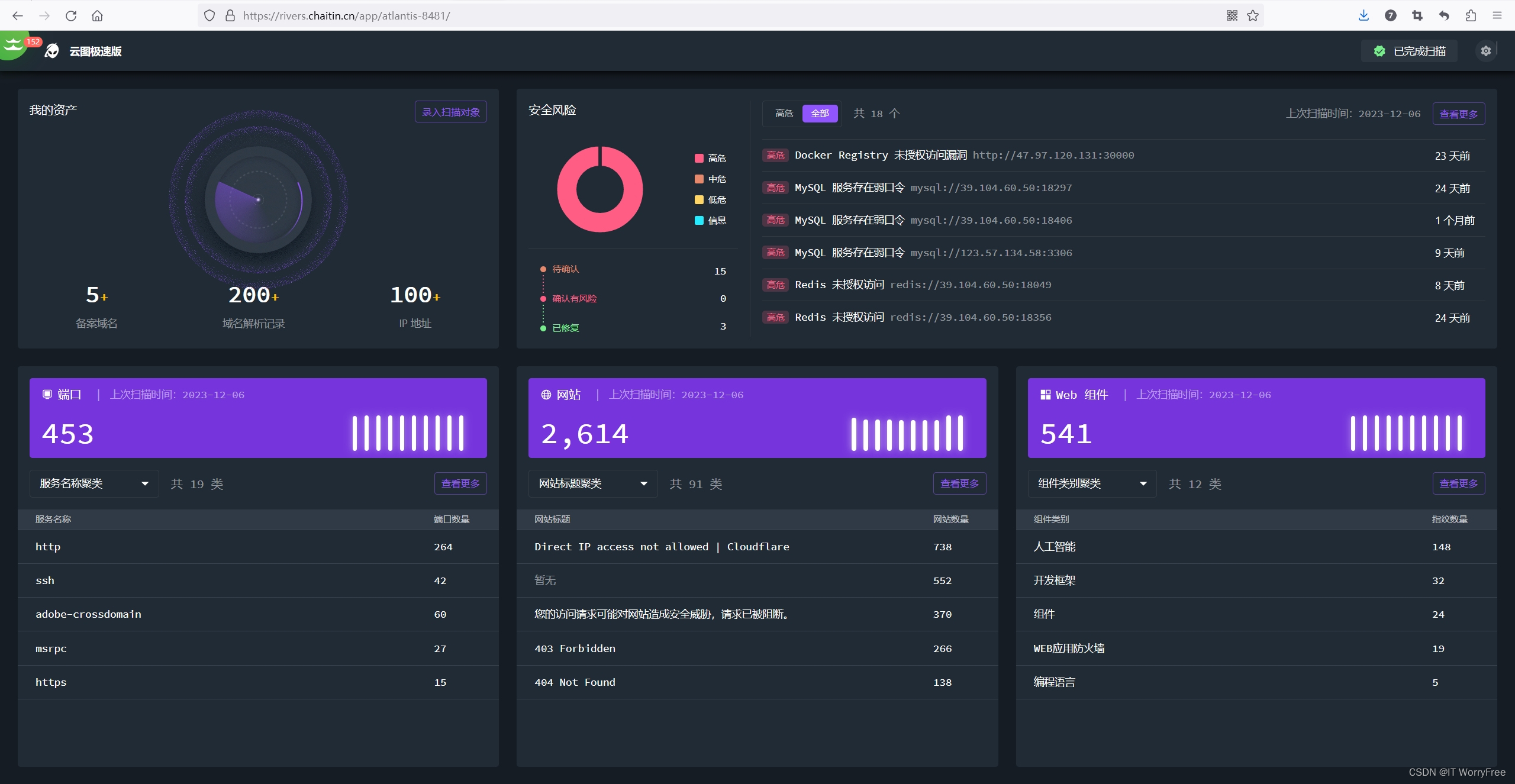Select the adobe-crossdomain service row

click(258, 614)
